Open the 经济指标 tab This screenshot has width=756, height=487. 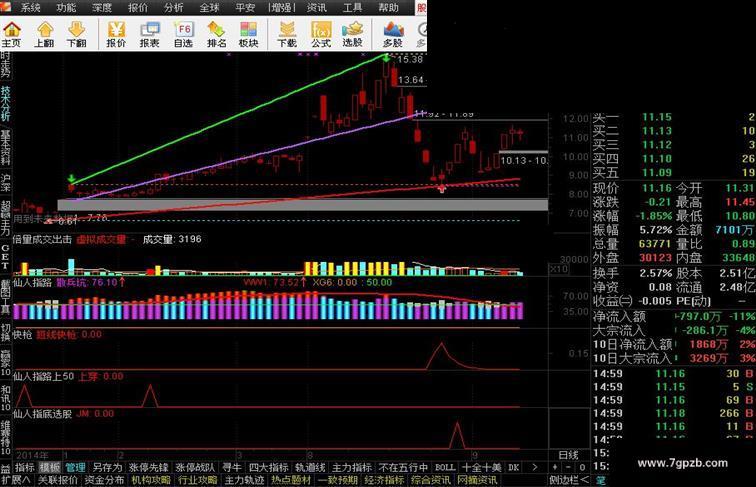tap(384, 480)
